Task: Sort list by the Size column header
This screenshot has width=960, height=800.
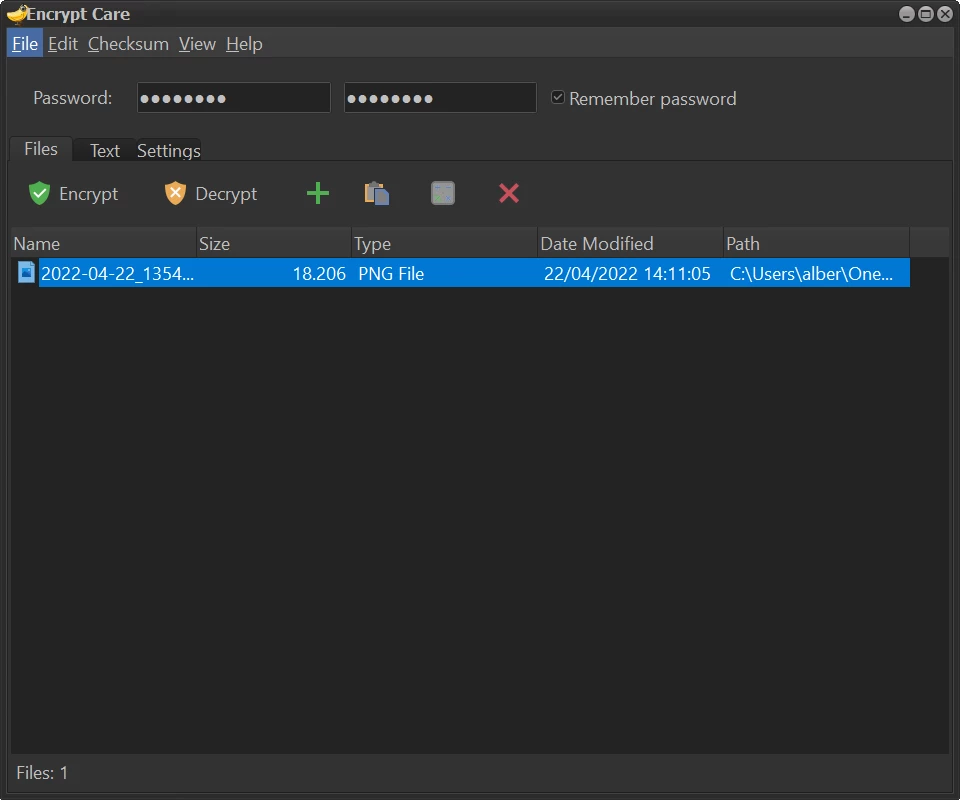Action: coord(274,244)
